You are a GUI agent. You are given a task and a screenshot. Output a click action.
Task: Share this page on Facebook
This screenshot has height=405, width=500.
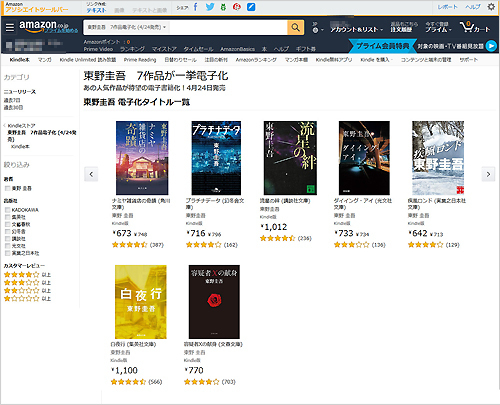pyautogui.click(x=195, y=7)
